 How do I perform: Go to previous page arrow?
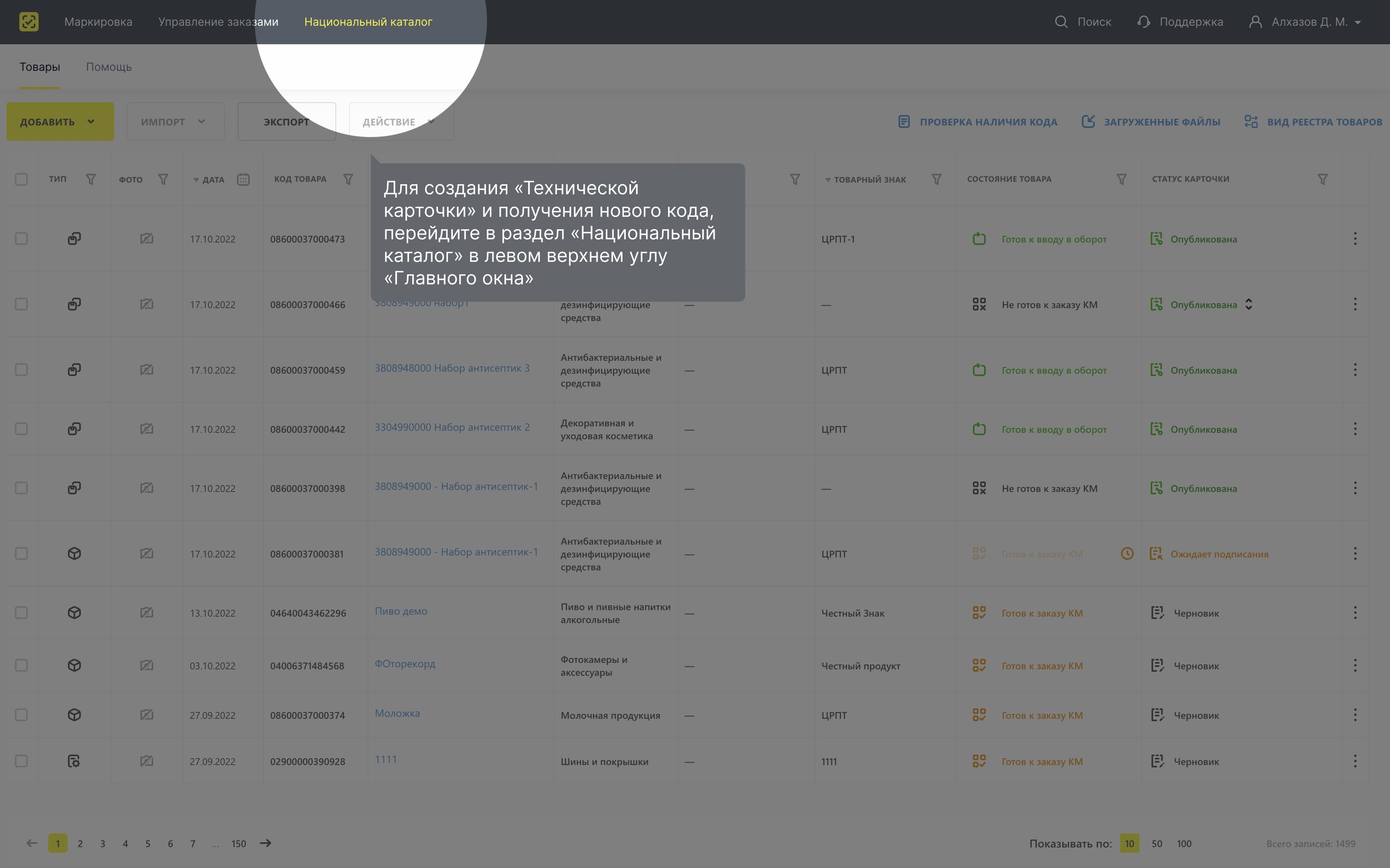pyautogui.click(x=32, y=843)
